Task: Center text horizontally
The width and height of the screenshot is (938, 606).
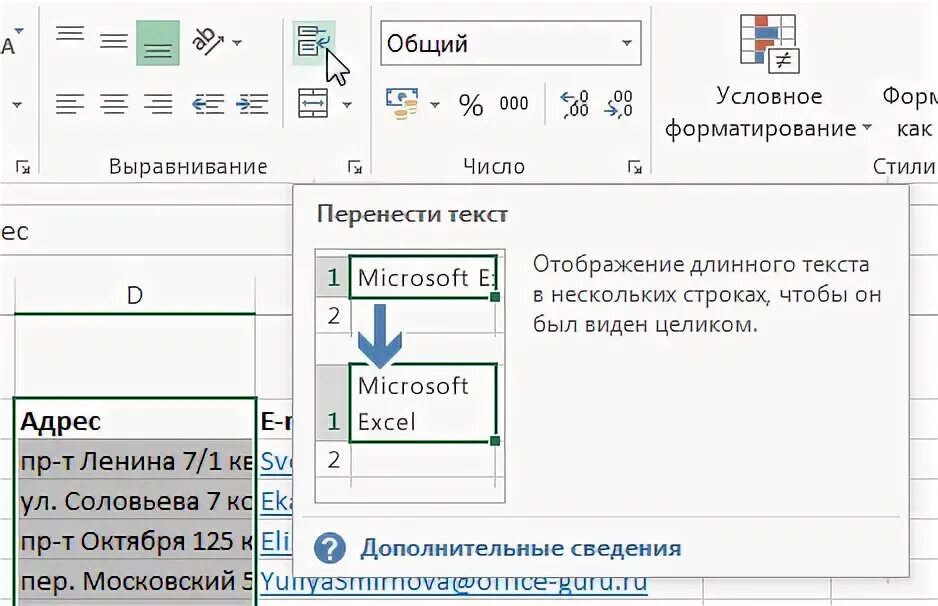Action: [114, 104]
